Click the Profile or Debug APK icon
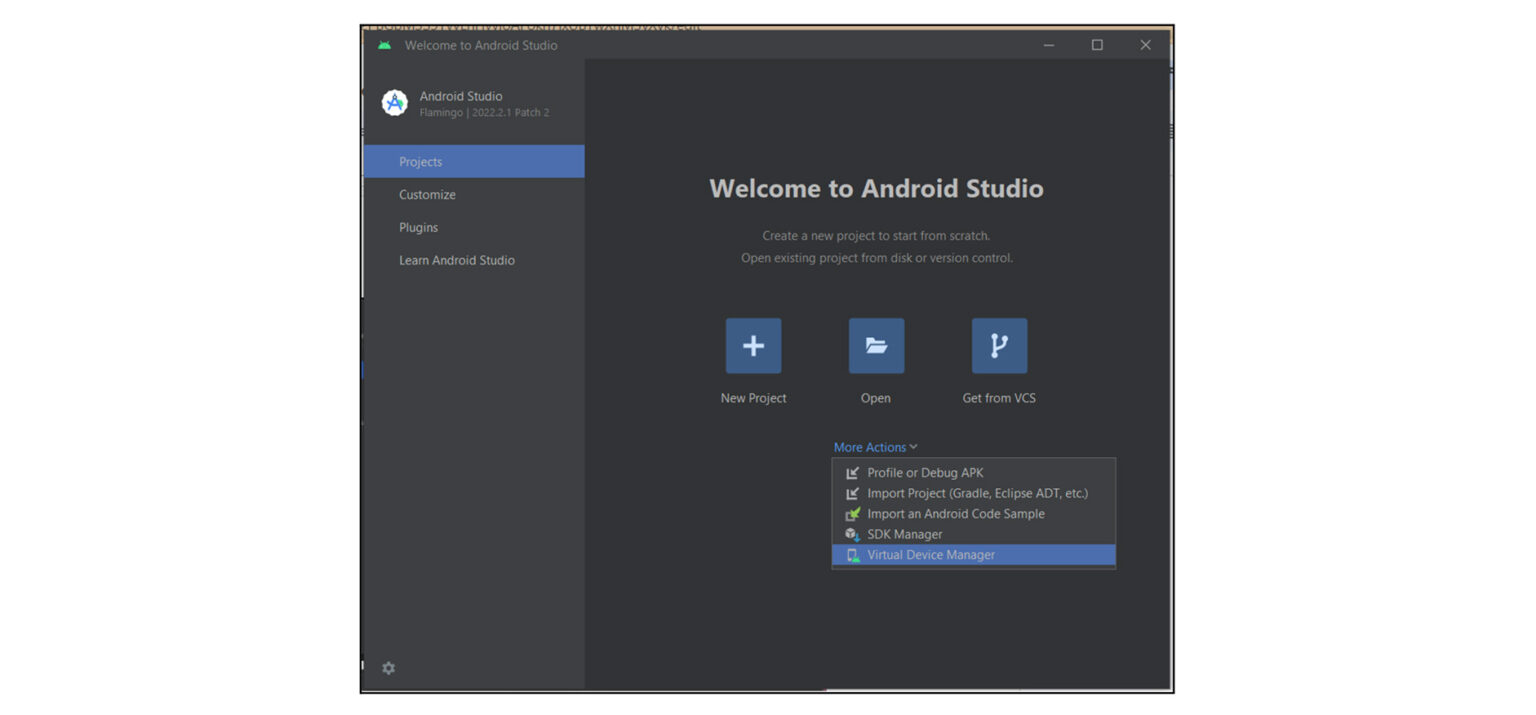Viewport: 1536px width, 715px height. point(851,472)
